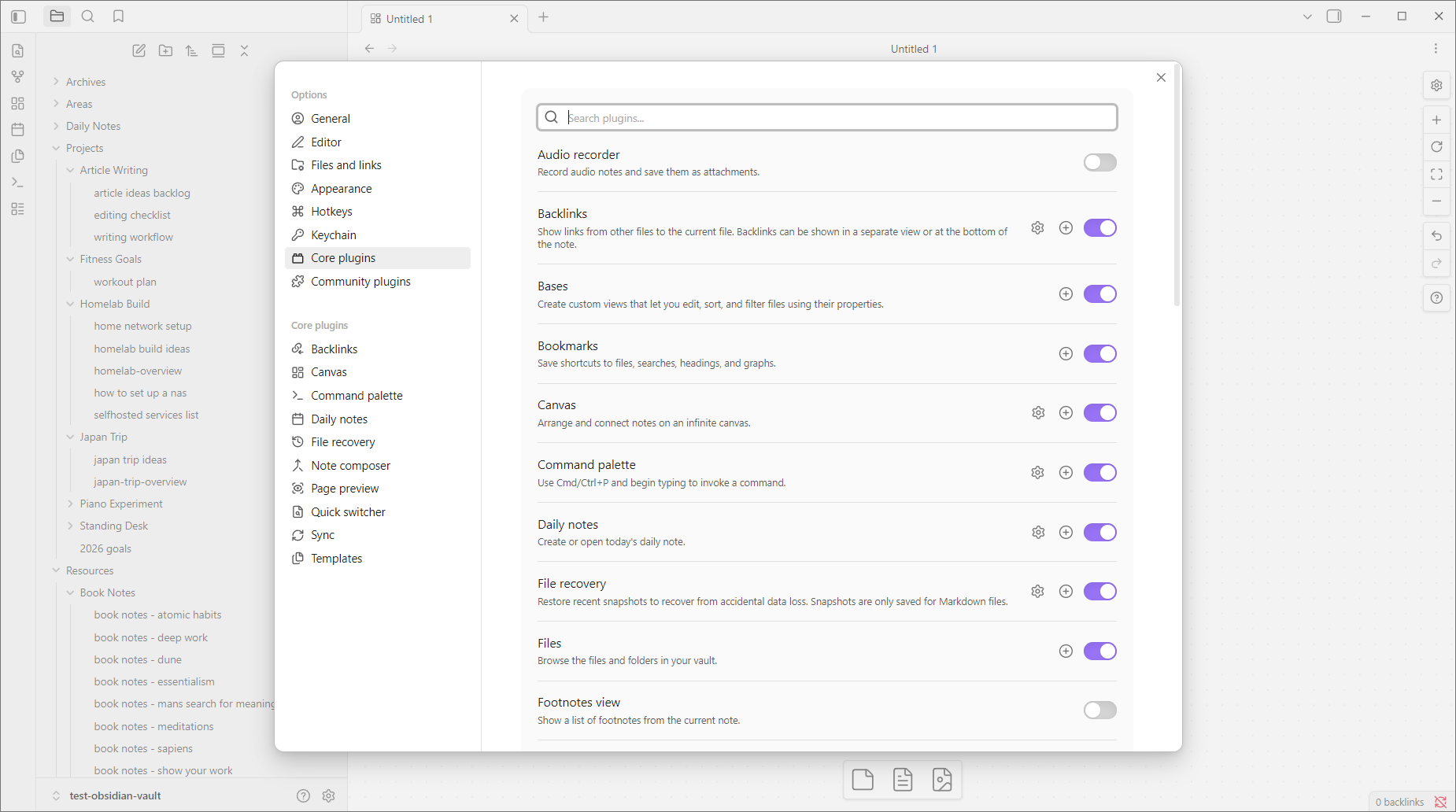Click canvas zoom to fit icon
Screen dimensions: 1456x812
pyautogui.click(x=1436, y=175)
